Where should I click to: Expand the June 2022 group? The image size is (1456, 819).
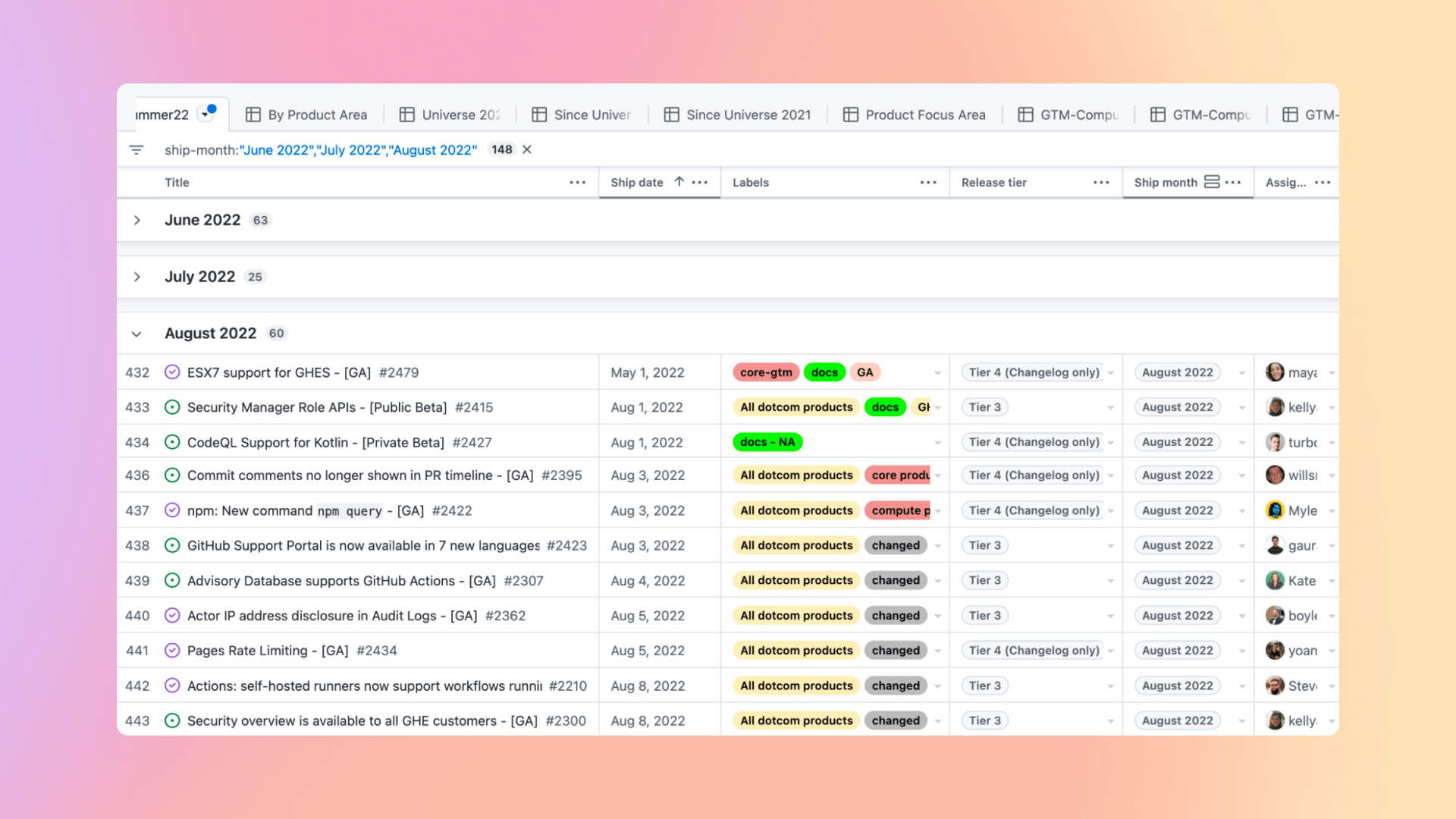[x=137, y=220]
